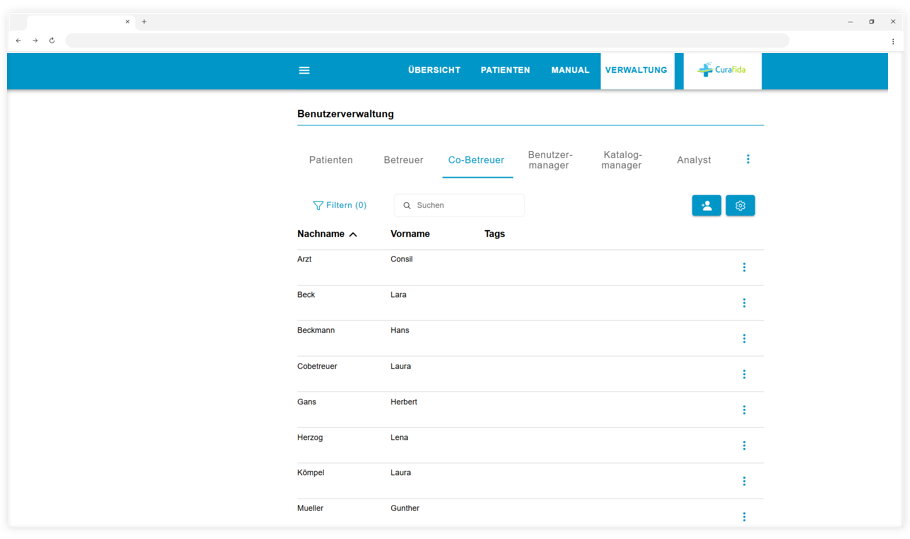This screenshot has height=539, width=910.
Task: Select the VERWALTUNG navigation item
Action: tap(637, 70)
